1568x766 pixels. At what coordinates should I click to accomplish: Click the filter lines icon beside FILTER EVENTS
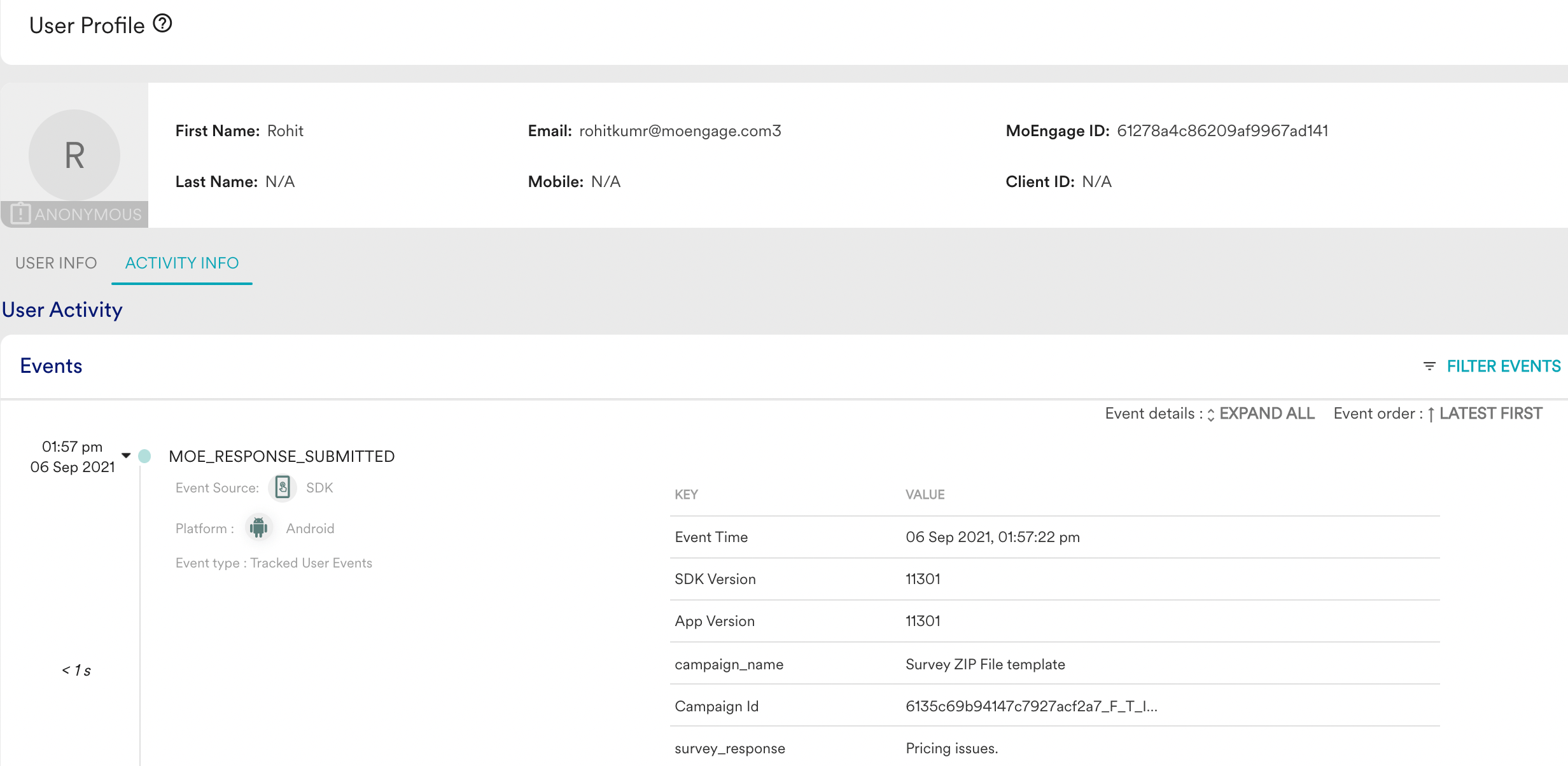pyautogui.click(x=1429, y=366)
